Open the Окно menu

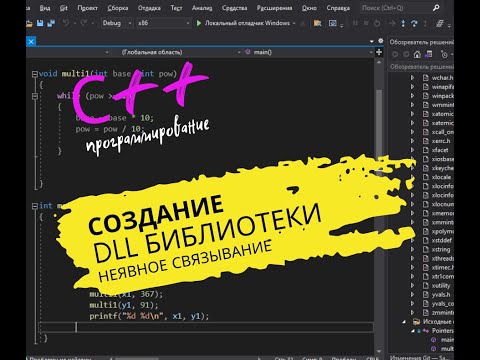click(x=309, y=8)
